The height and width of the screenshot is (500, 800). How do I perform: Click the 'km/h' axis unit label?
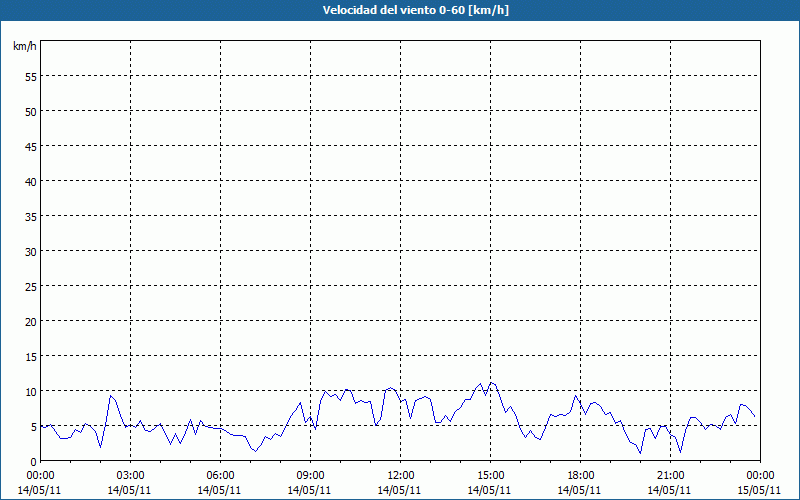(x=25, y=46)
